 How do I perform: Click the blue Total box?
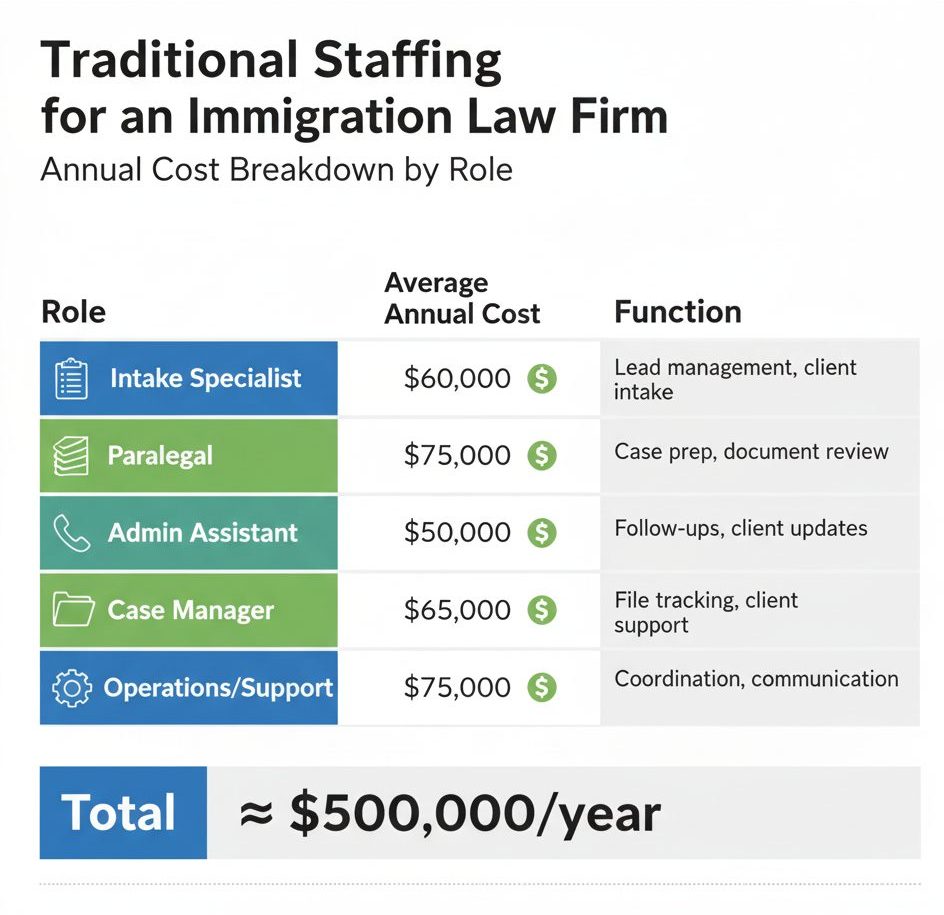122,813
